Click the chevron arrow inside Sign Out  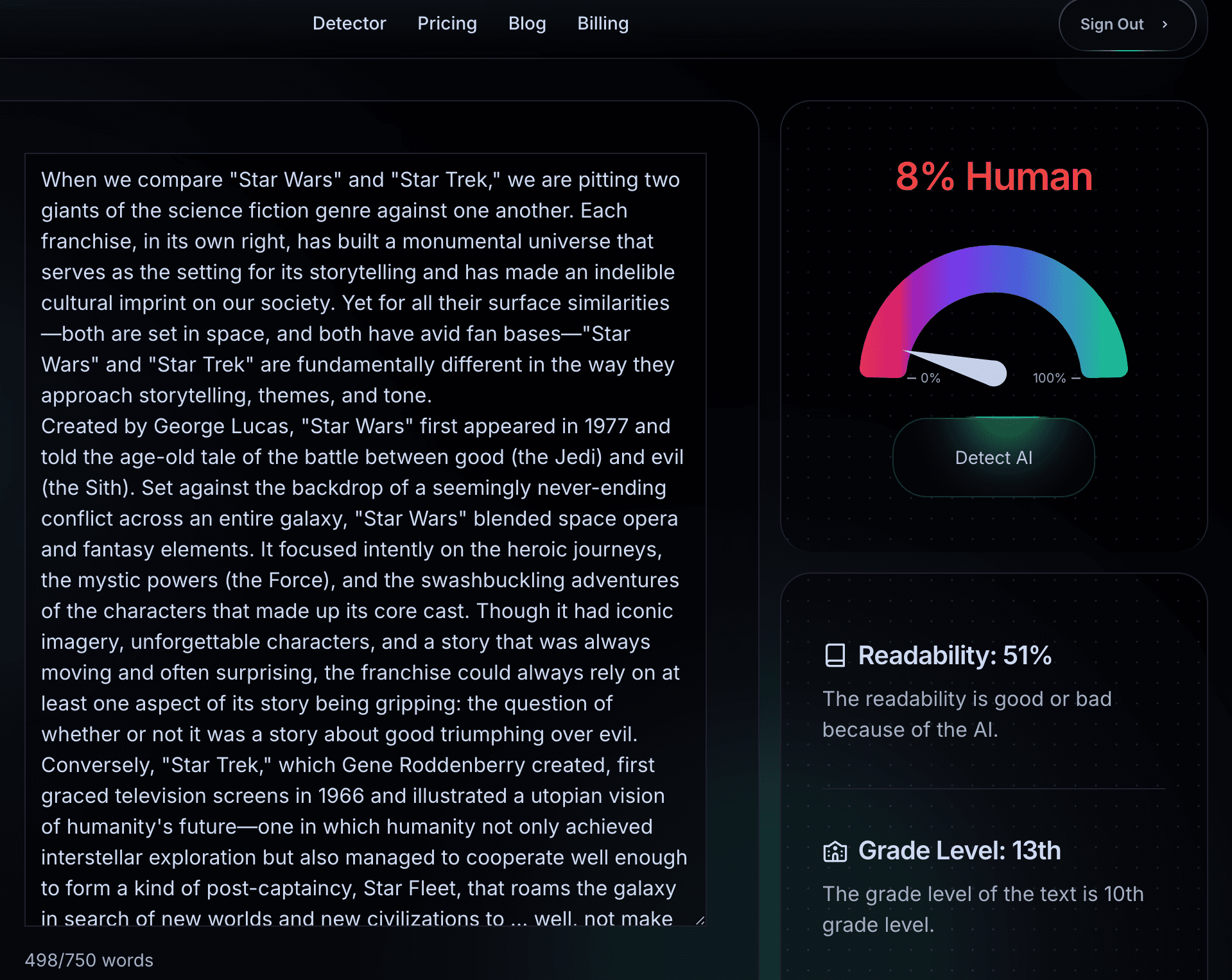(1165, 24)
